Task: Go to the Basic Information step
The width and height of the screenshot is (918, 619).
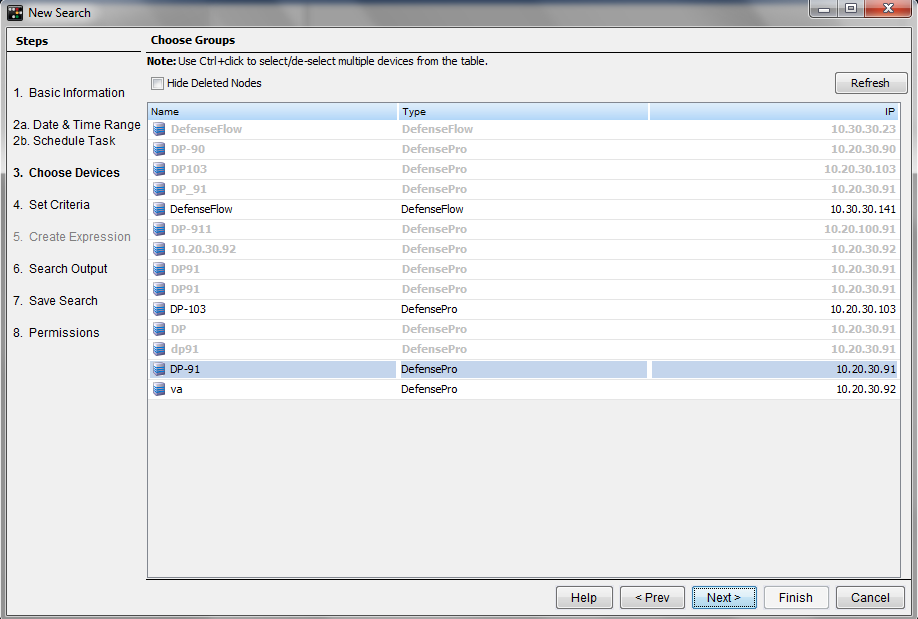Action: pyautogui.click(x=76, y=93)
